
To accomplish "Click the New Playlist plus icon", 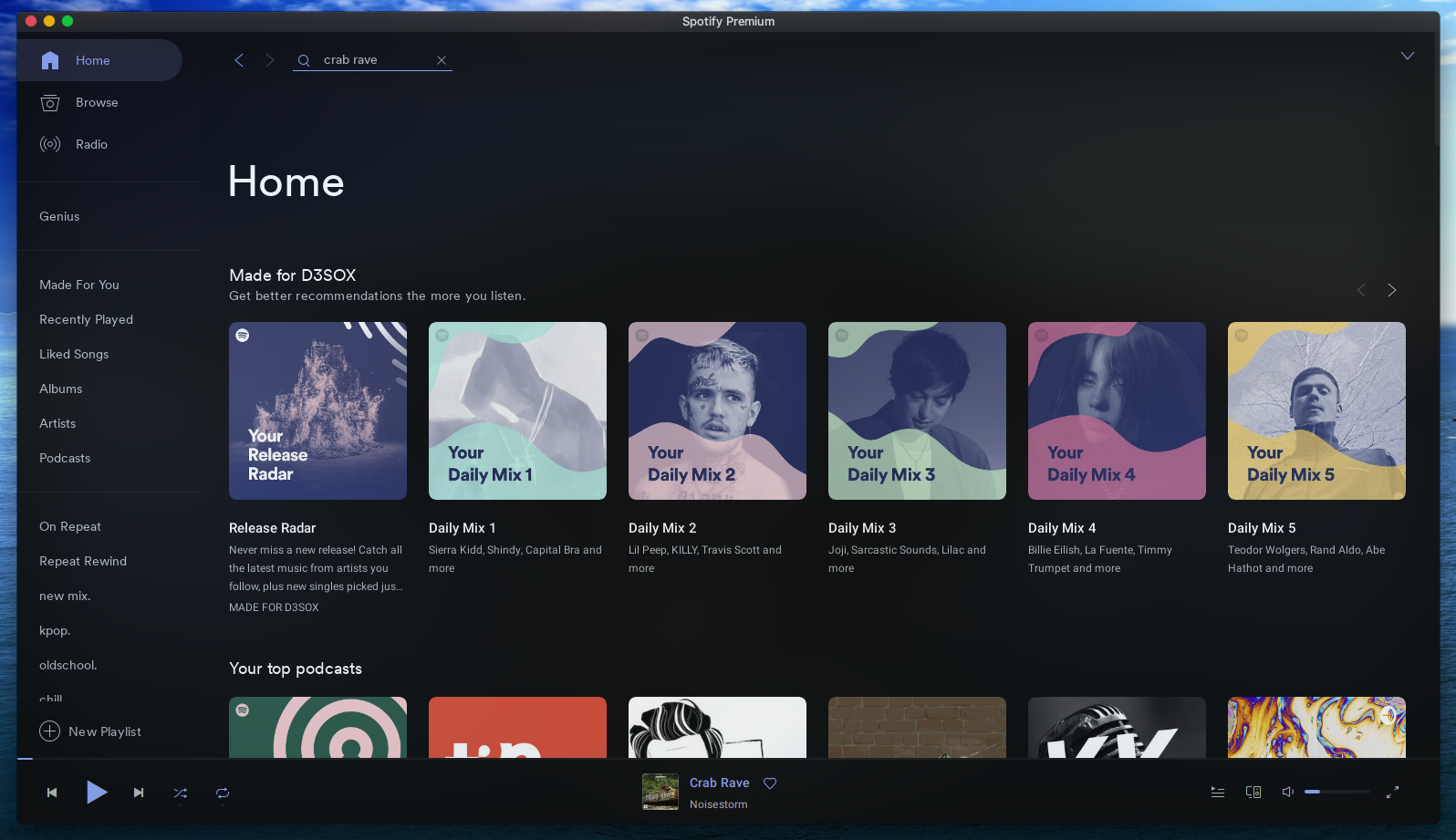I will 49,731.
